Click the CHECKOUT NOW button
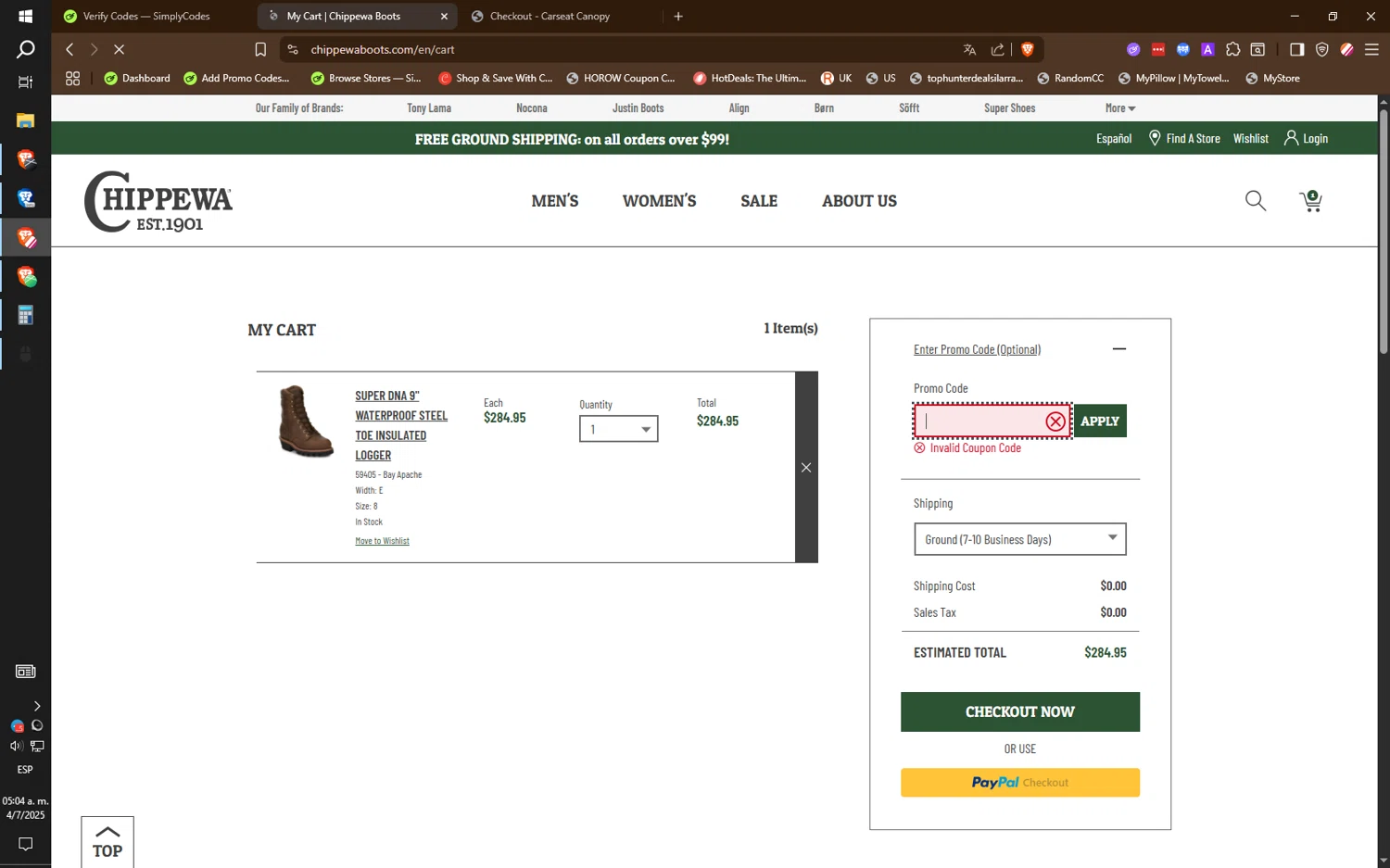This screenshot has height=868, width=1390. pos(1019,711)
